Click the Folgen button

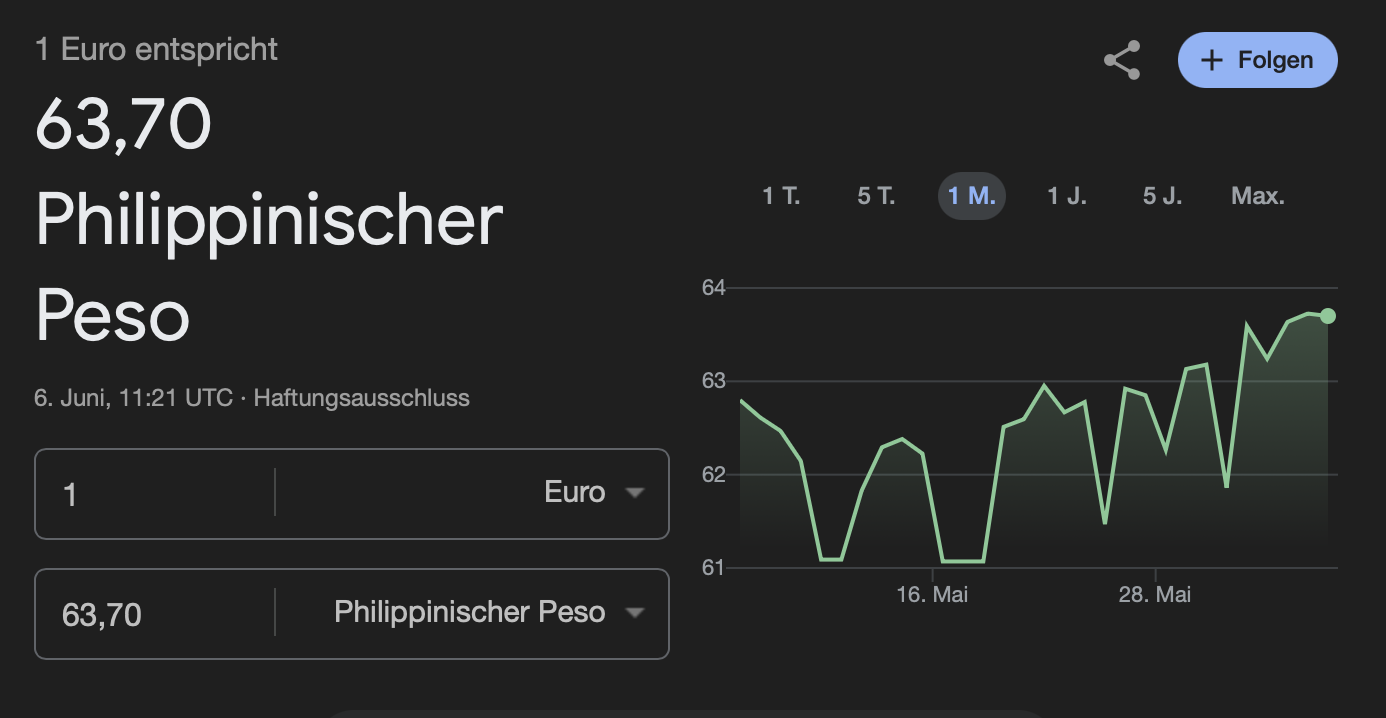(1257, 60)
